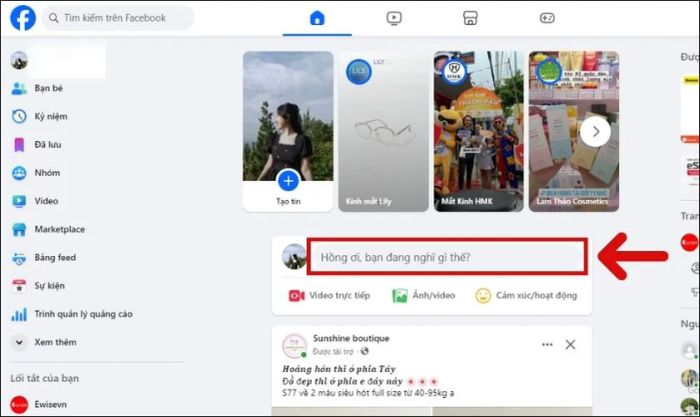
Task: Open the Gaming tab
Action: coord(547,18)
